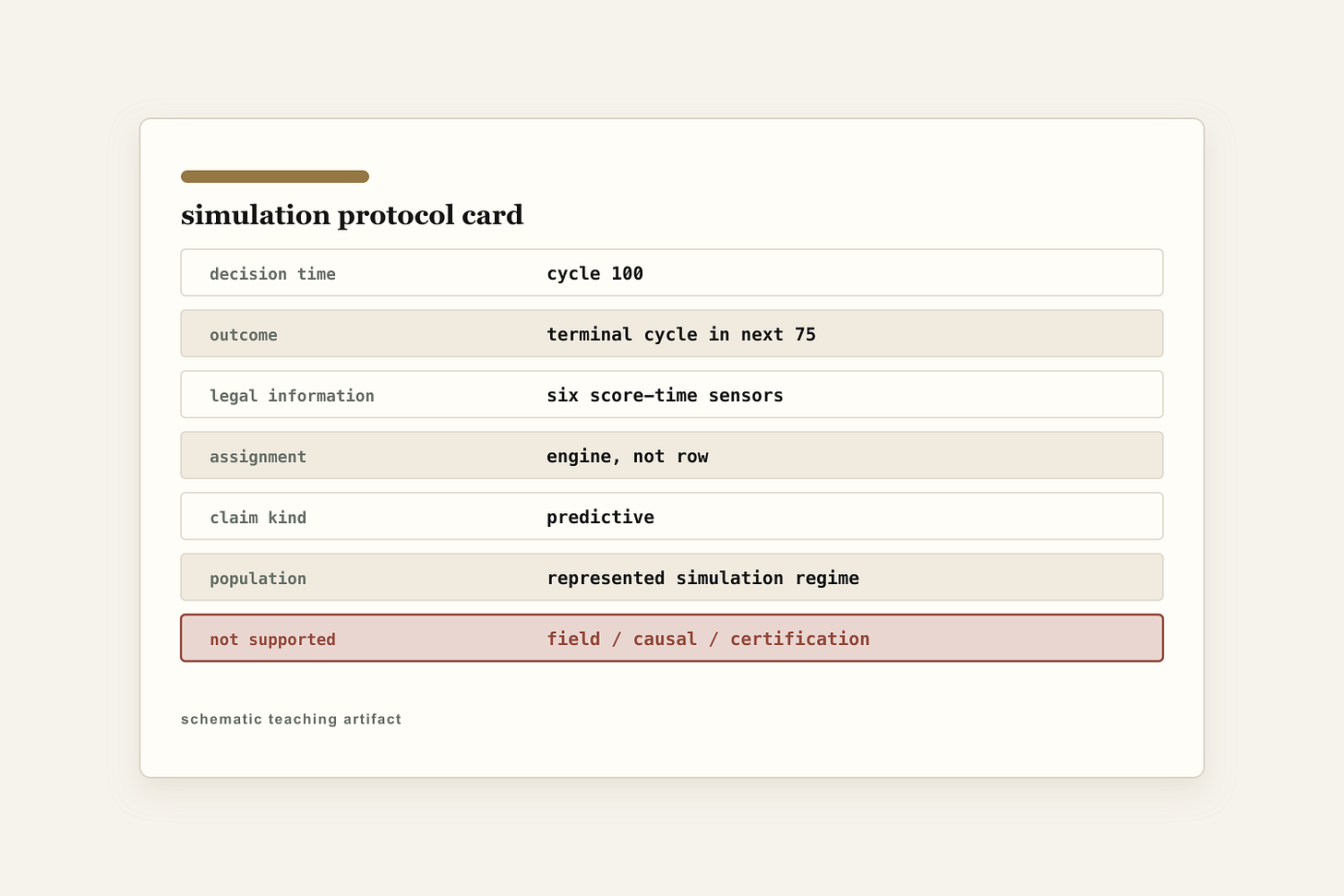Click 'represented simulation regime' value

click(702, 578)
